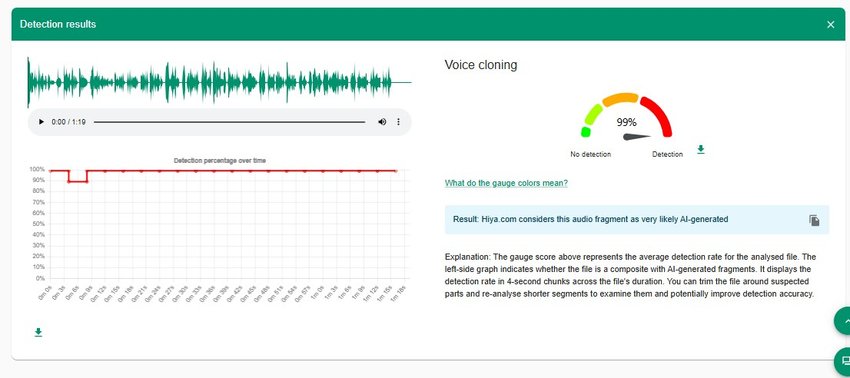Click the '0m 0s' time axis label

[x=44, y=292]
